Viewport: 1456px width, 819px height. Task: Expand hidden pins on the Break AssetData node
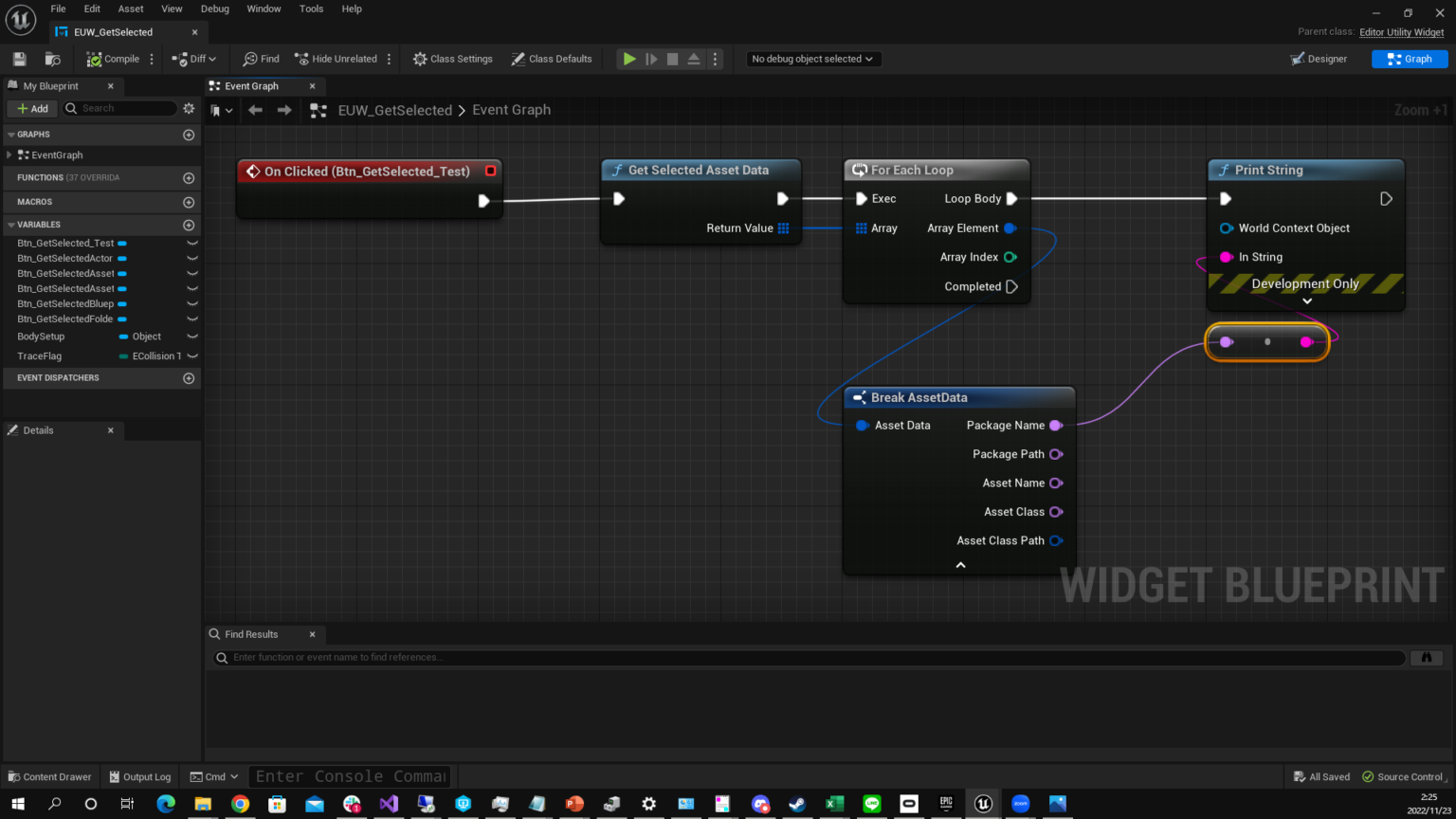[x=959, y=564]
